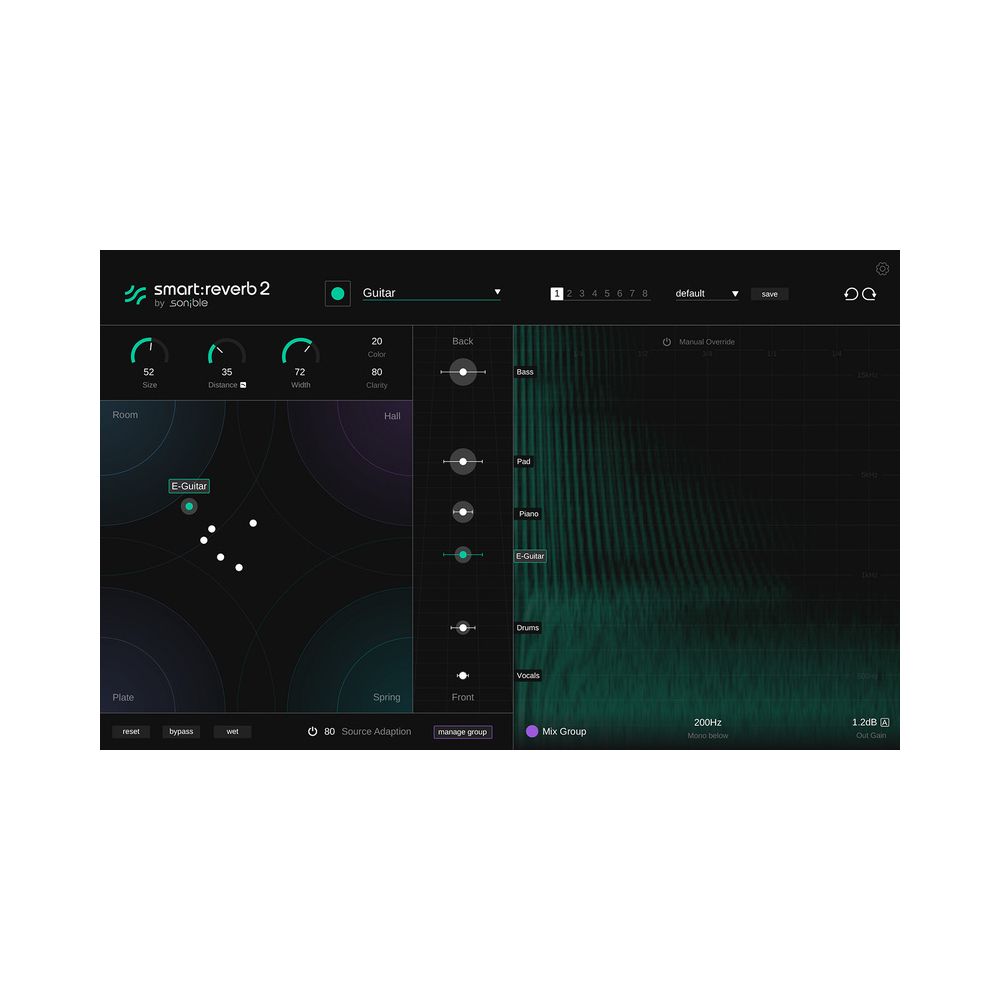Switch to state slot 3
This screenshot has height=1000, width=1000.
click(582, 294)
